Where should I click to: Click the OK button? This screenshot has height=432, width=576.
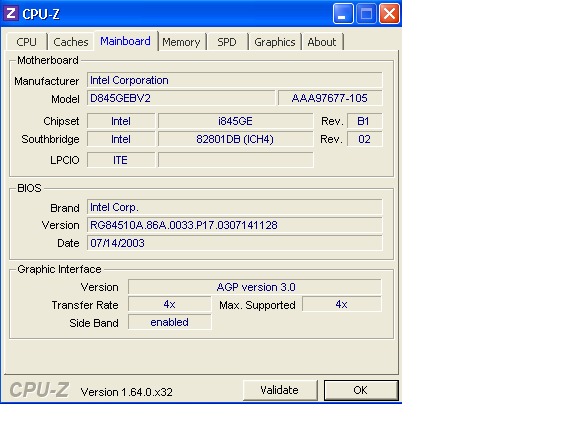[x=361, y=390]
